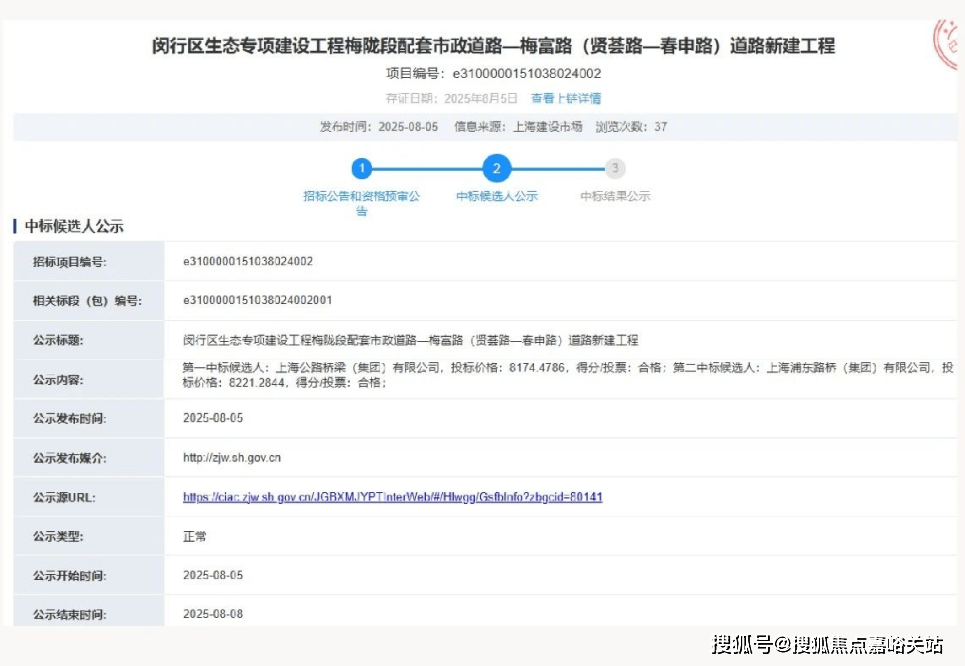Open 查看上链详情 link
The height and width of the screenshot is (666, 965).
pos(566,98)
